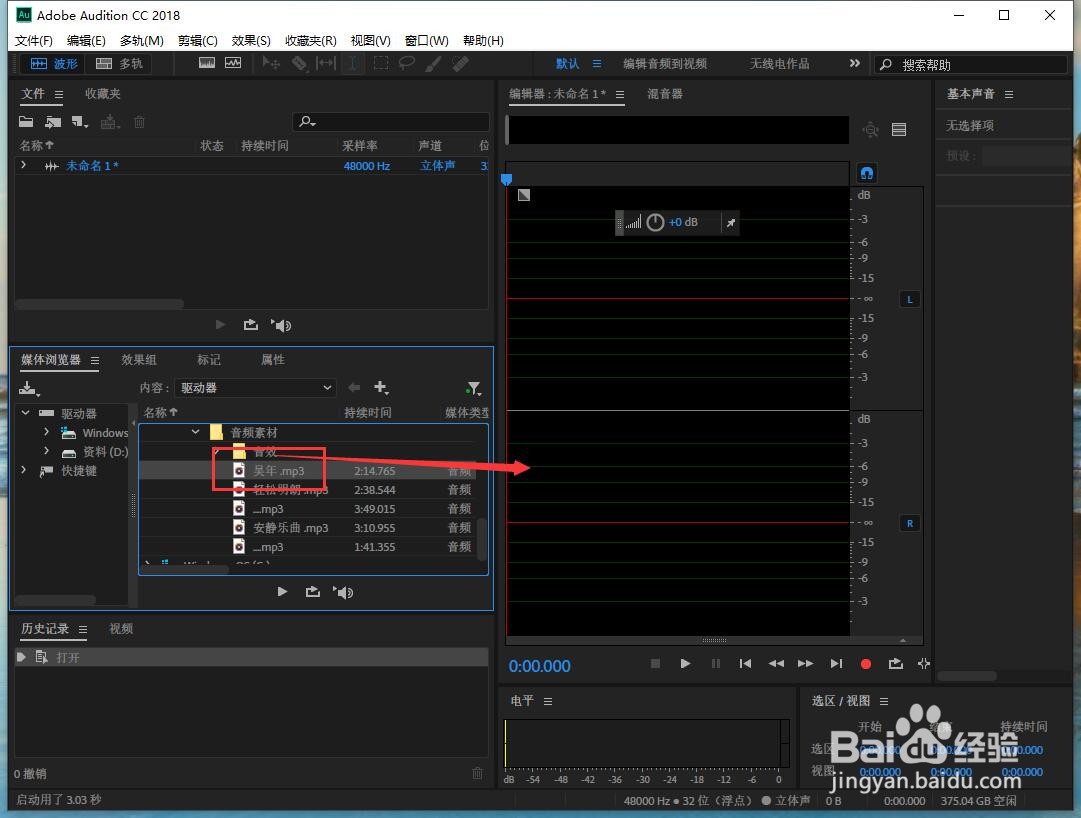Switch to the 效果组 tab
This screenshot has width=1081, height=818.
(139, 360)
